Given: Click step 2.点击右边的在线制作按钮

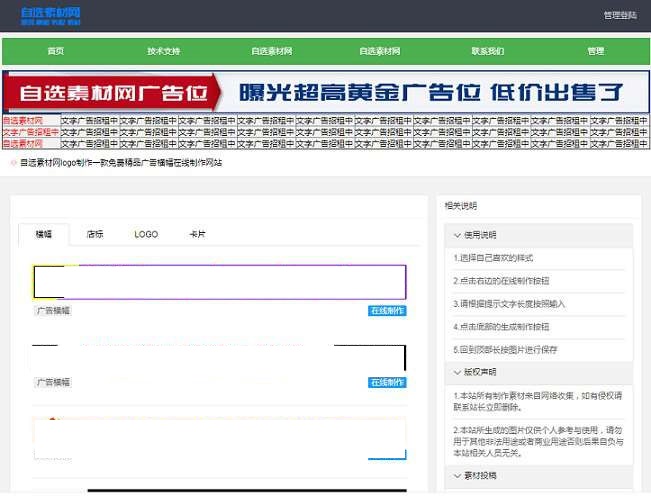Looking at the screenshot, I should pos(501,281).
